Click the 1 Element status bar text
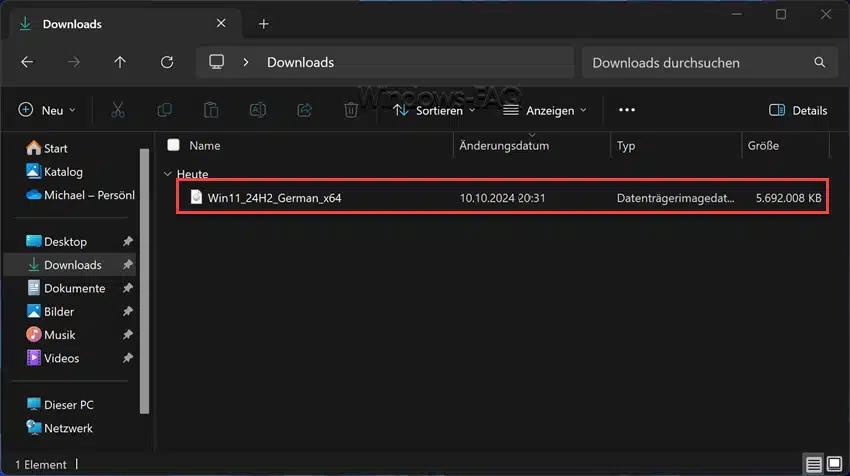The image size is (850, 476). point(41,465)
